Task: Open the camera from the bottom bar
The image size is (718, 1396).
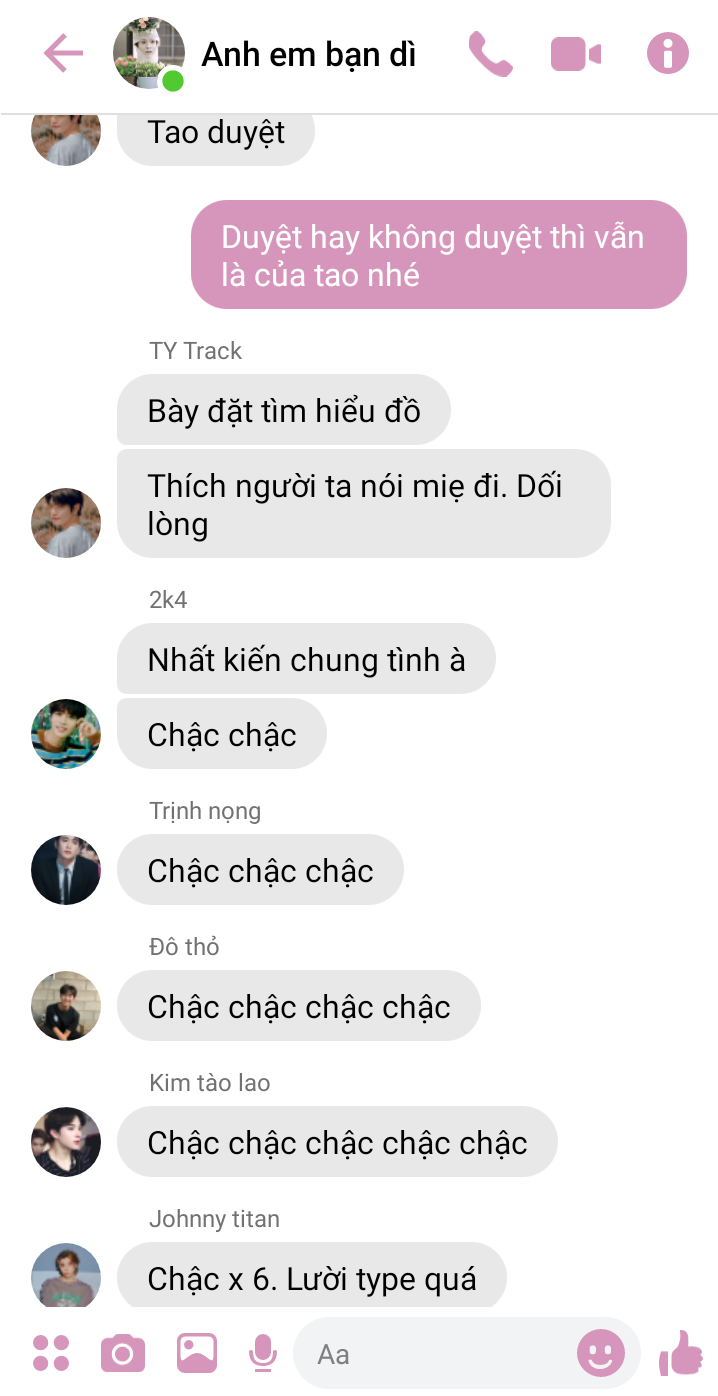Action: point(123,1354)
